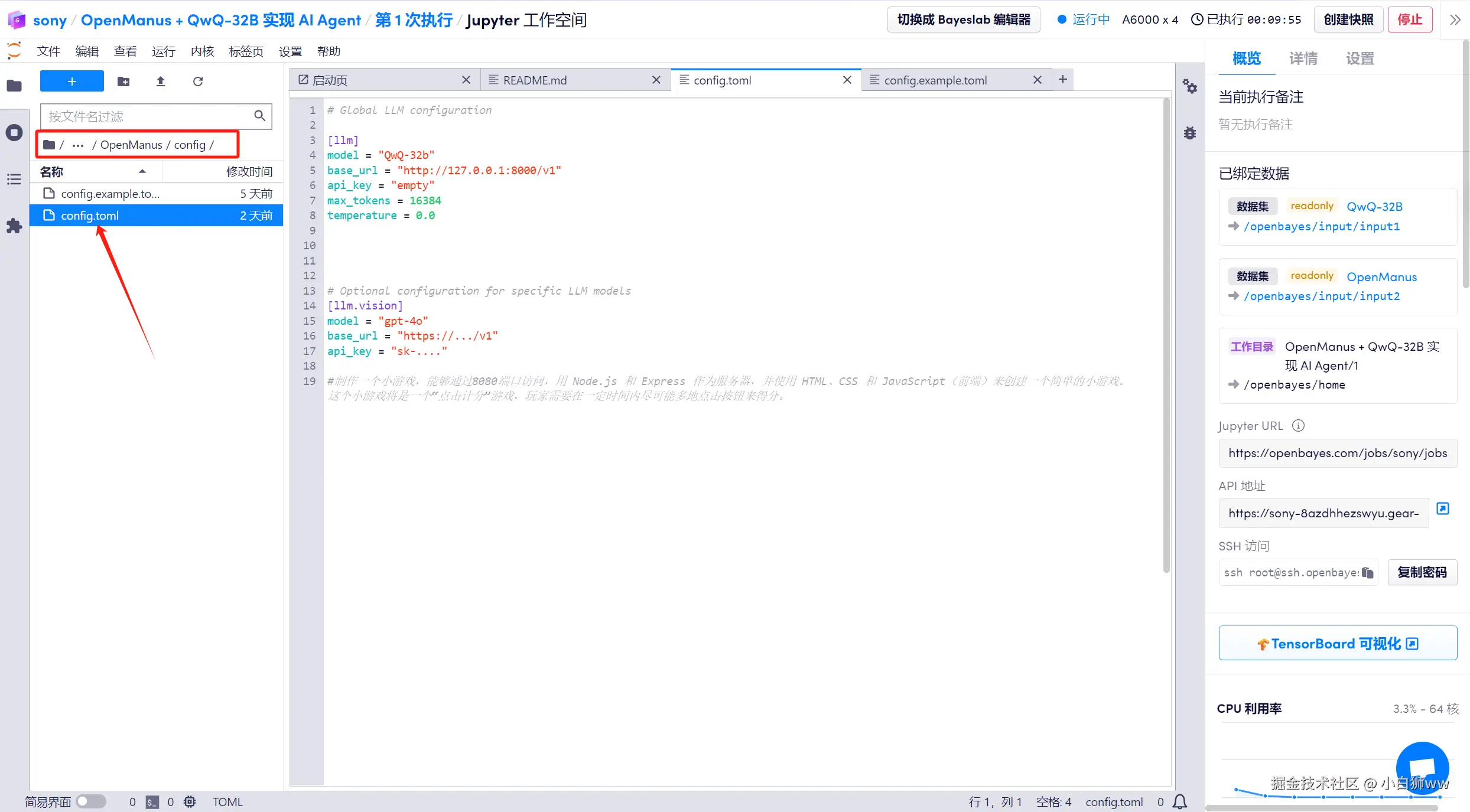Click the 创建快照 button

pos(1348,19)
